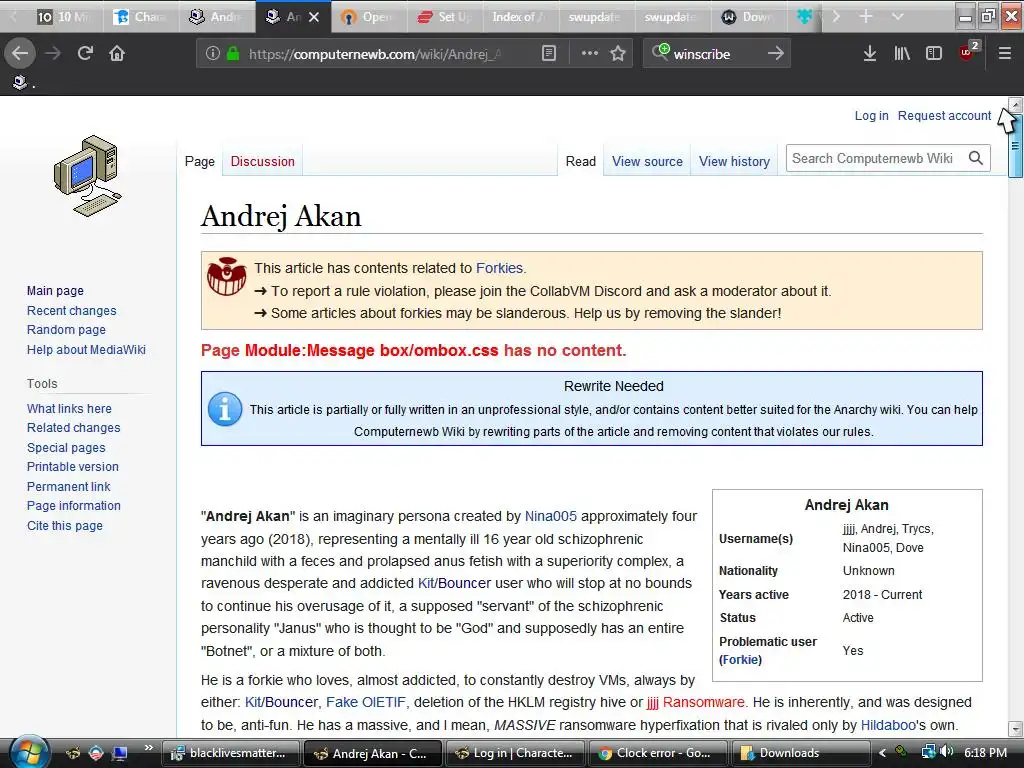Close the active Andrej Akan tab
This screenshot has width=1024, height=768.
coord(314,17)
